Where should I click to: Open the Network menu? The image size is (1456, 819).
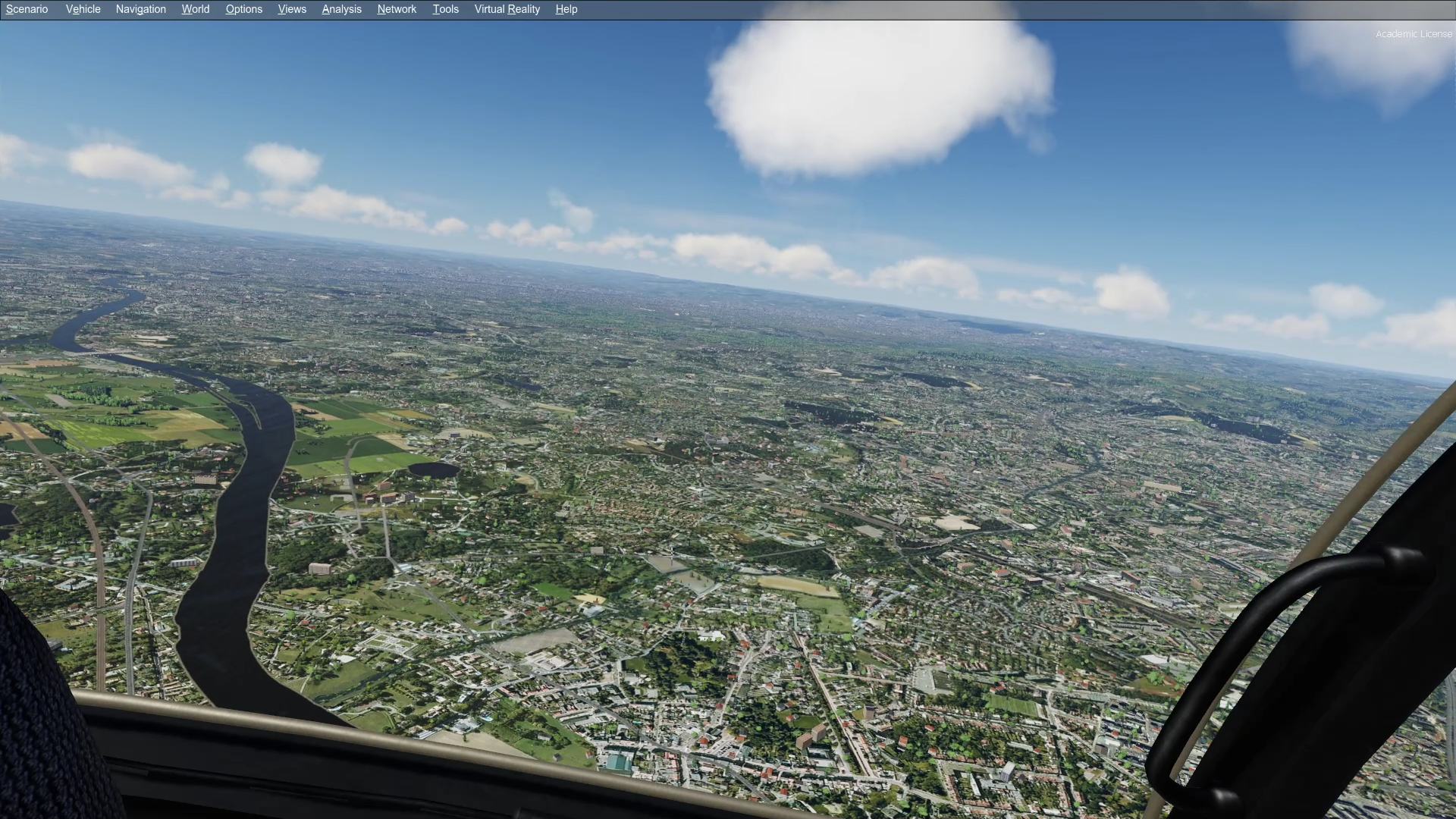click(x=397, y=9)
